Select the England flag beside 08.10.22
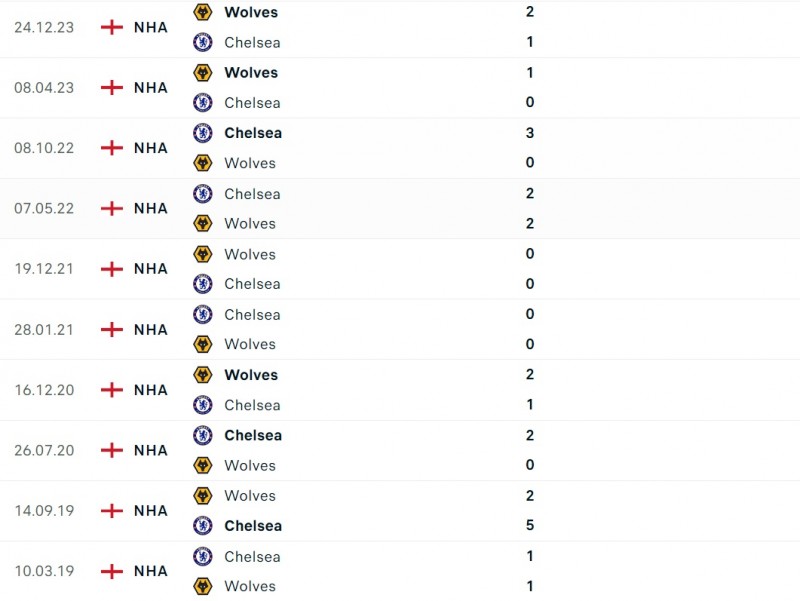The image size is (800, 601). 112,148
